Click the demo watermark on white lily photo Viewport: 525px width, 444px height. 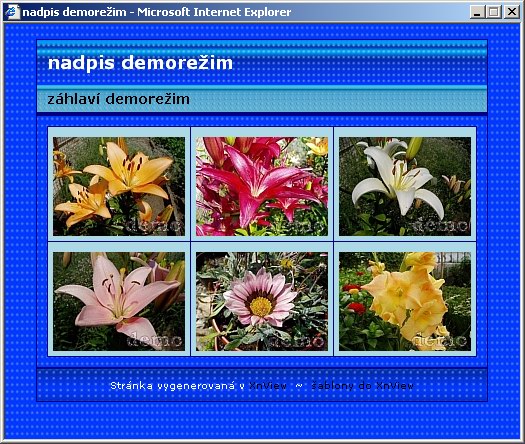pyautogui.click(x=441, y=226)
